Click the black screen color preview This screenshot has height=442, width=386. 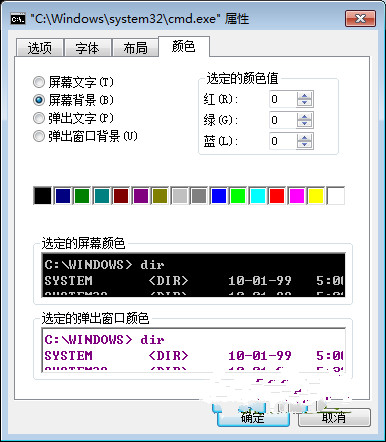(x=193, y=275)
